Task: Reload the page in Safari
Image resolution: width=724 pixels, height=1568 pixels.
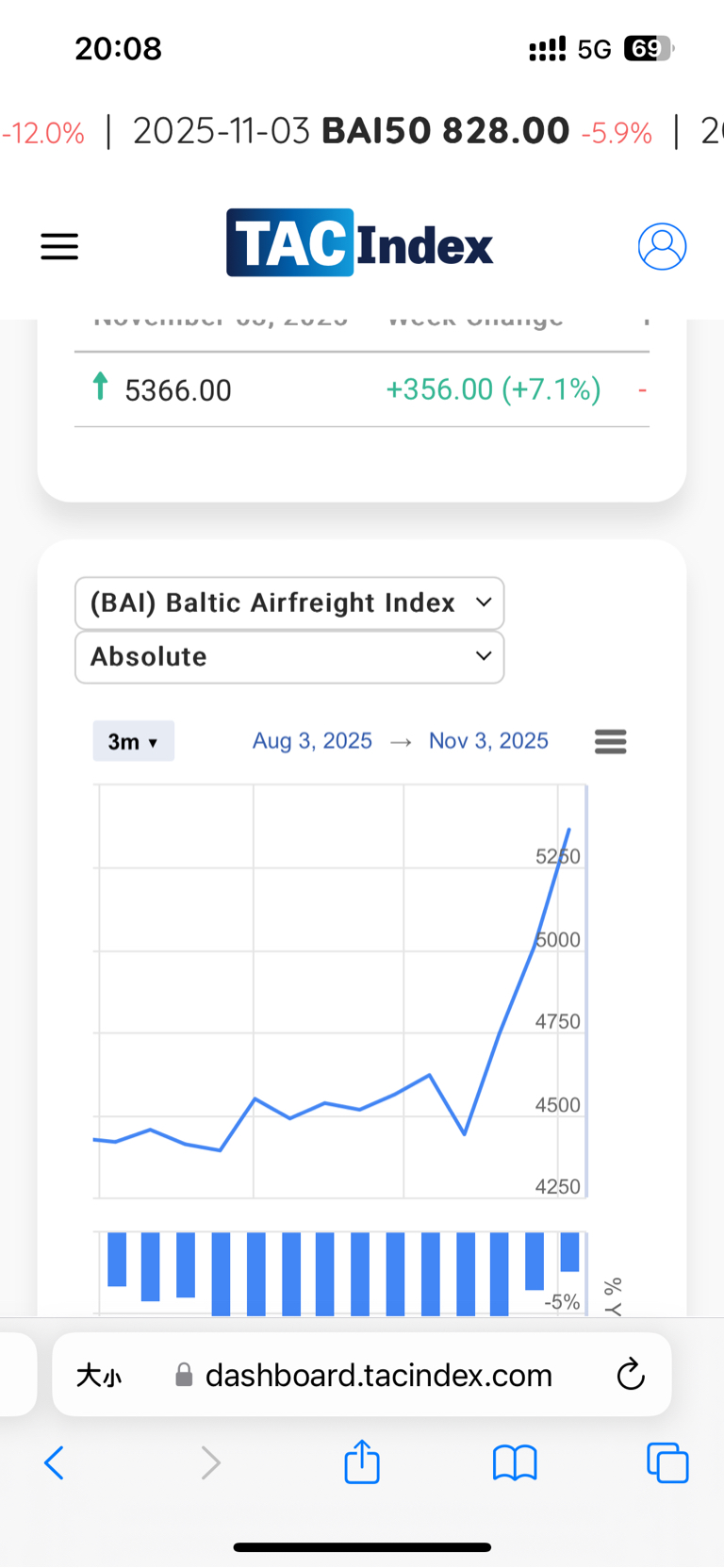Action: pyautogui.click(x=631, y=1375)
